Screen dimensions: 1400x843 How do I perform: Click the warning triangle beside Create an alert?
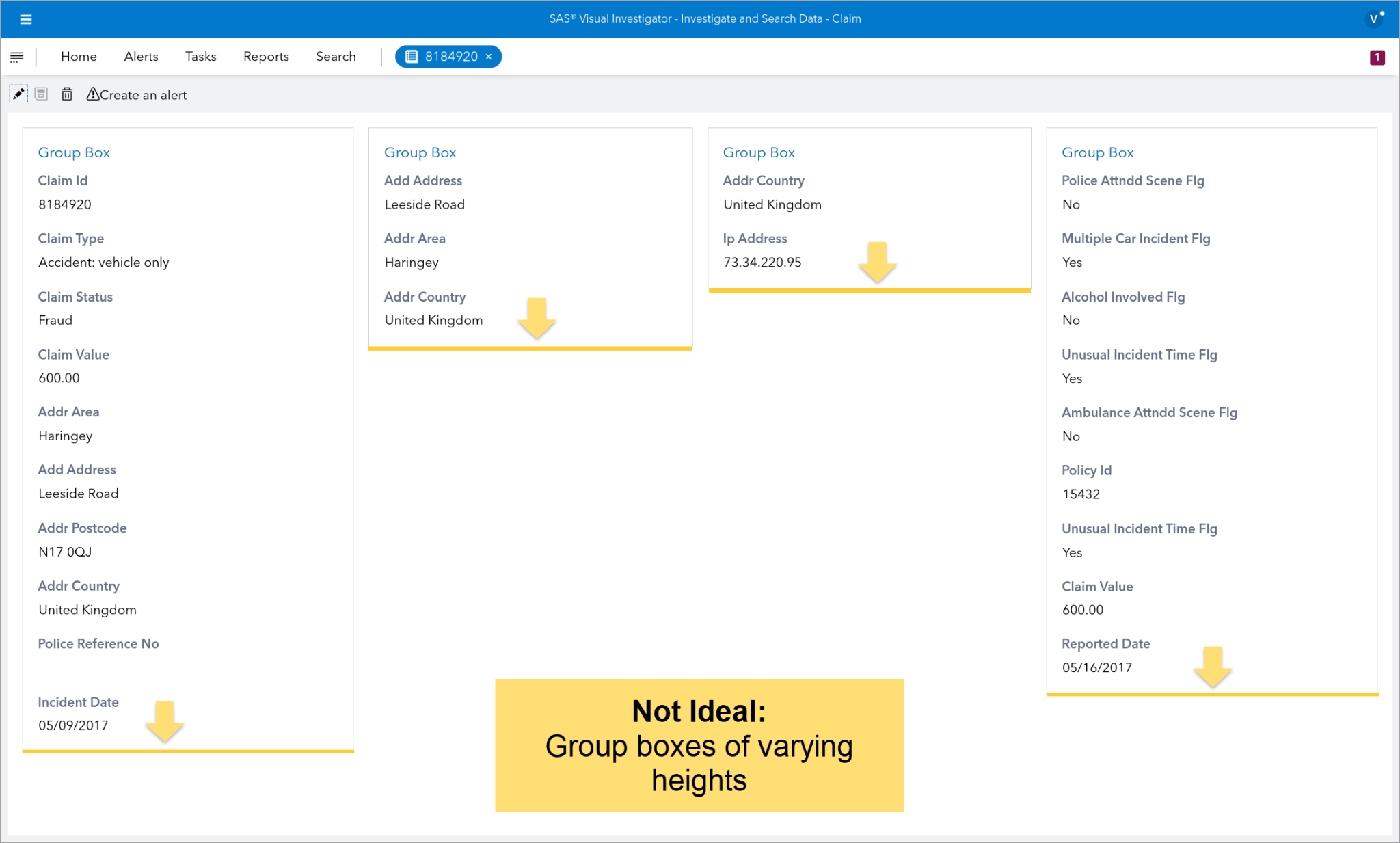coord(93,94)
